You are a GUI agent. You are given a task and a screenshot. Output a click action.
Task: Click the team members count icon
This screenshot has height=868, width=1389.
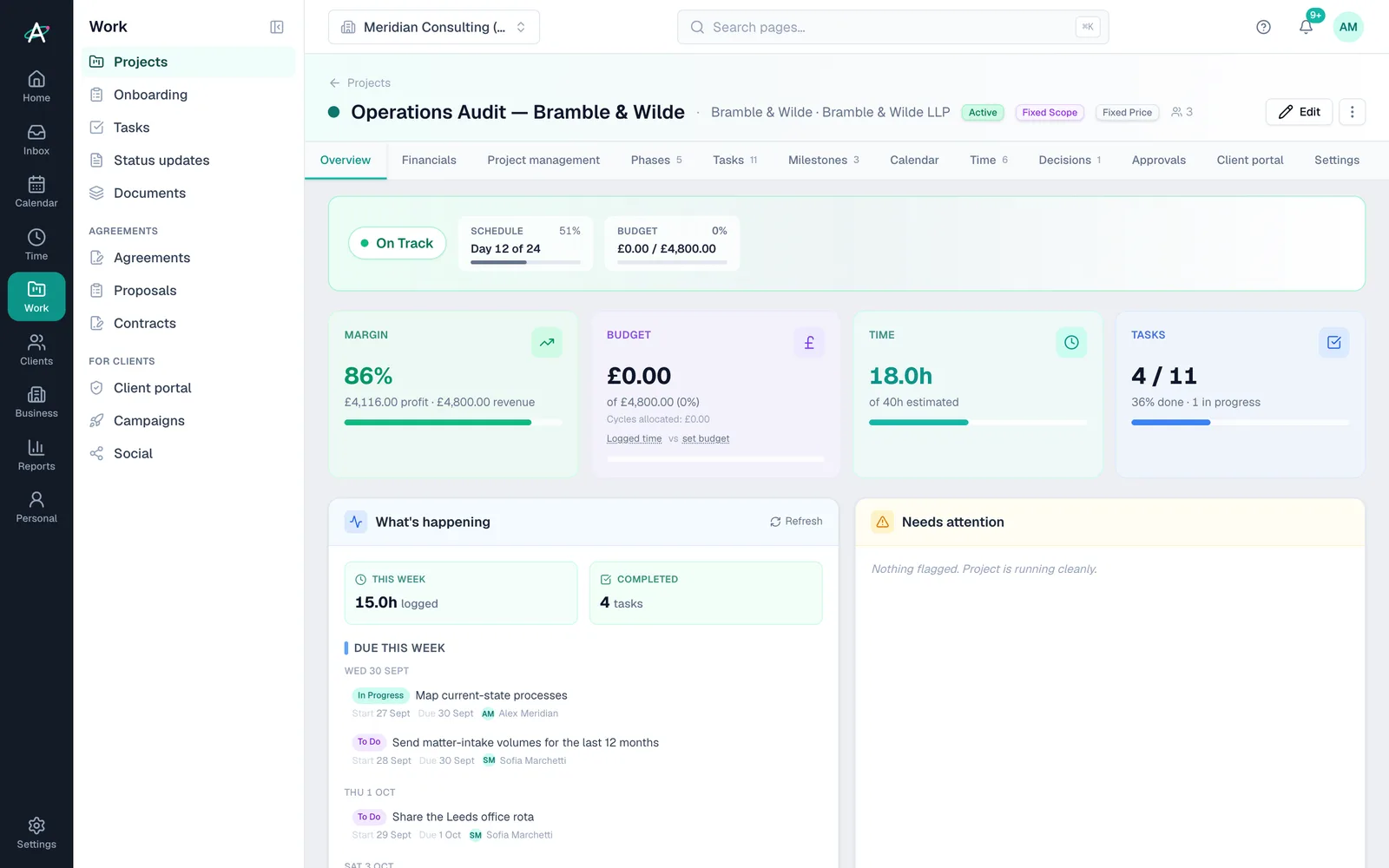[x=1182, y=112]
